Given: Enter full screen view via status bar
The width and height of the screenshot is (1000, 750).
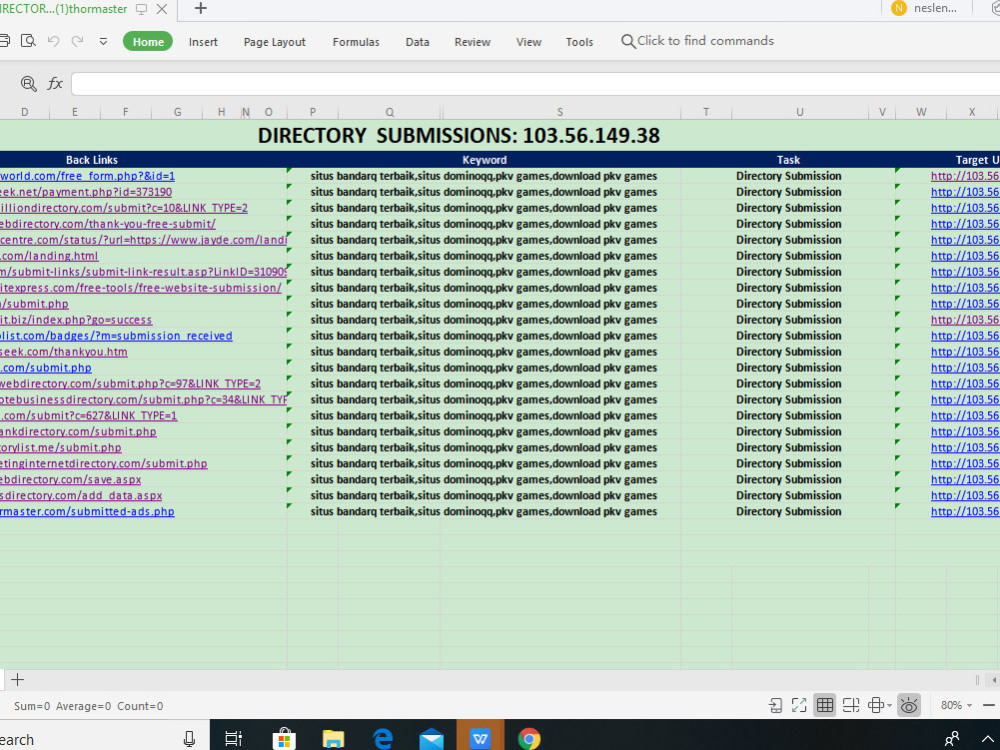Looking at the screenshot, I should [799, 705].
